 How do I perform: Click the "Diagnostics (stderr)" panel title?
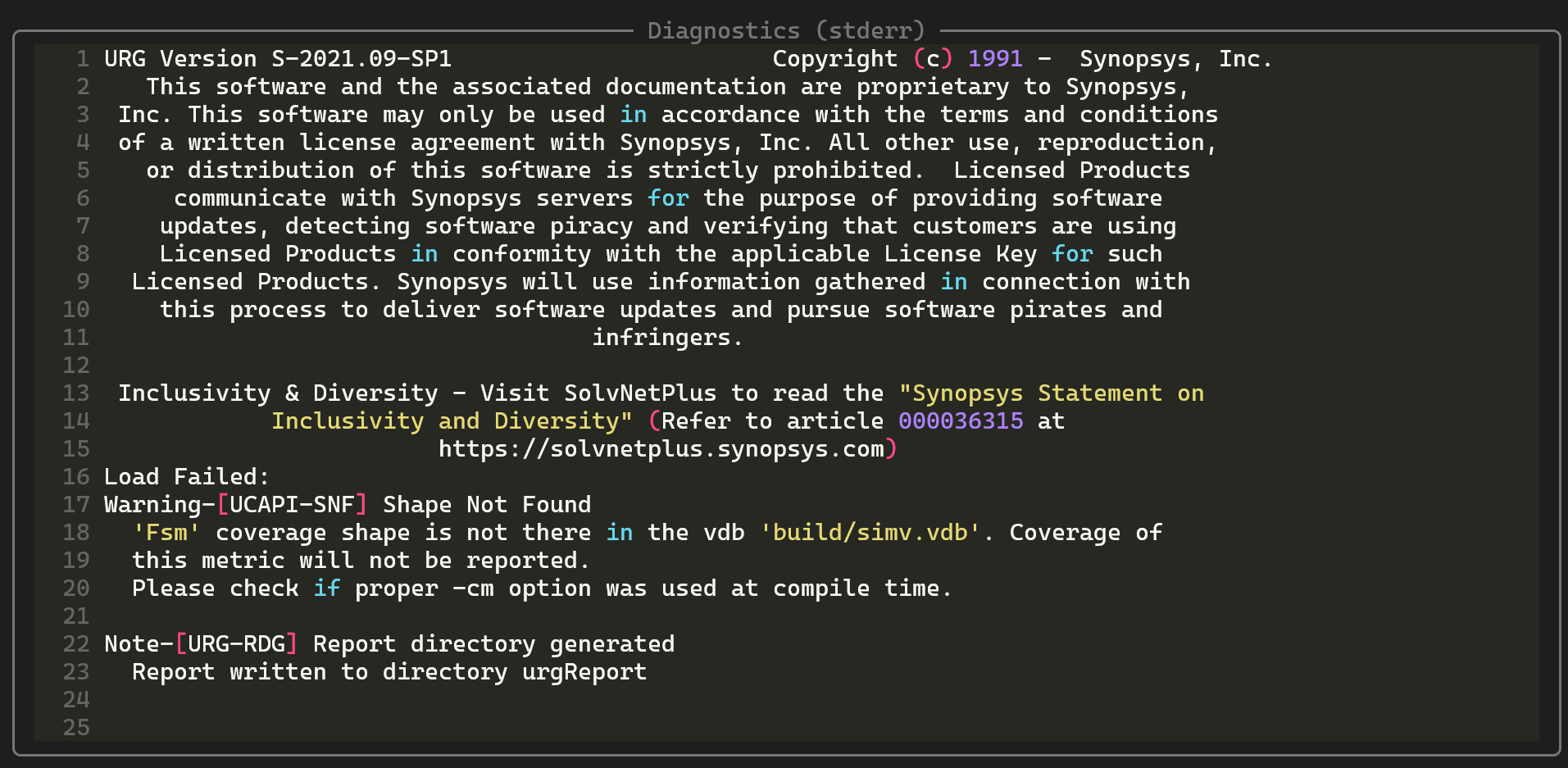coord(786,30)
